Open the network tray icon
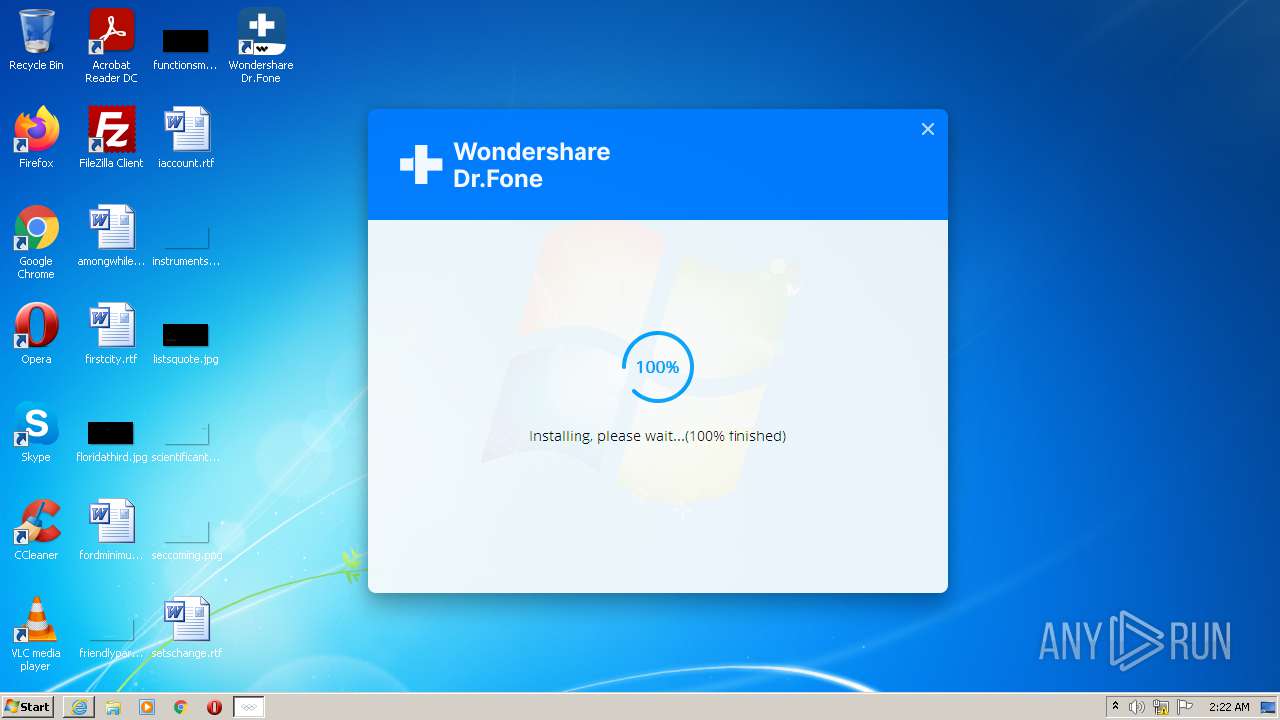 click(1161, 707)
